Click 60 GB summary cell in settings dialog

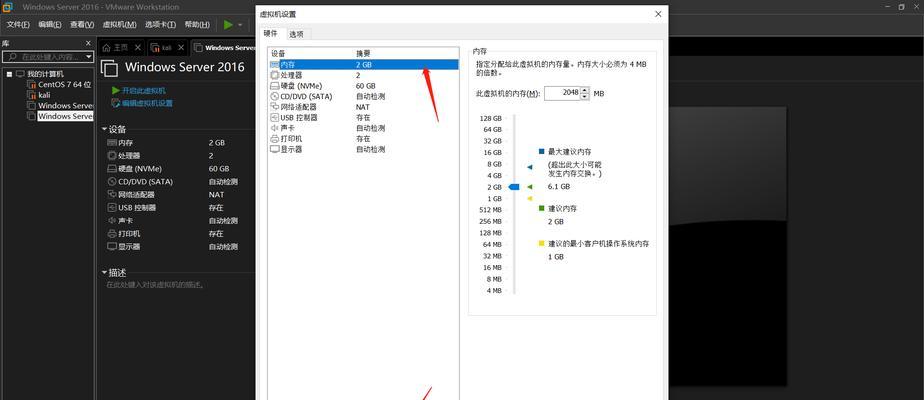pos(365,86)
